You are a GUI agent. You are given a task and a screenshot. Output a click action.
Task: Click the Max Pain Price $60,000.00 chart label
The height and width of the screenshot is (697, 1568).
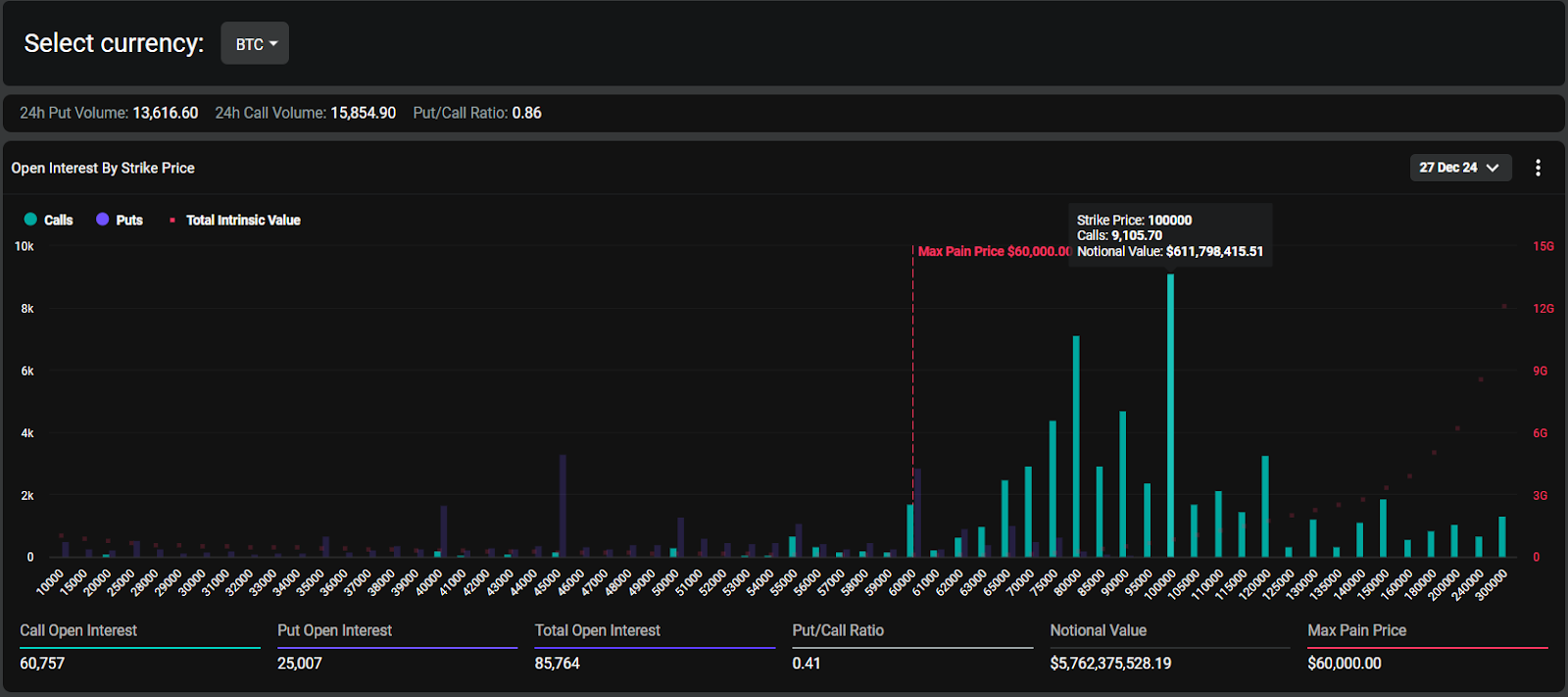(994, 251)
